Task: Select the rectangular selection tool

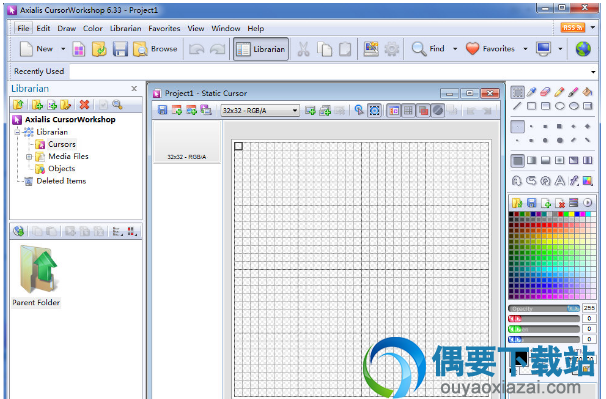Action: tap(517, 92)
